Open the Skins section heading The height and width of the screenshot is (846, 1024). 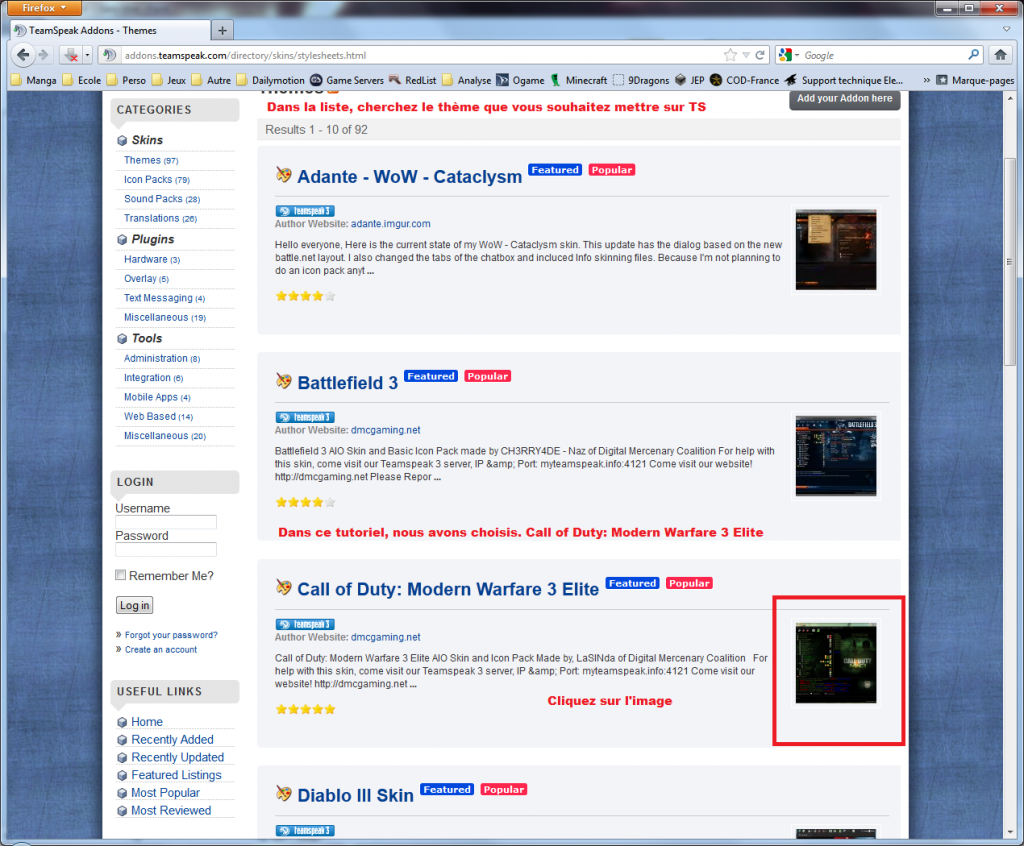[x=147, y=140]
